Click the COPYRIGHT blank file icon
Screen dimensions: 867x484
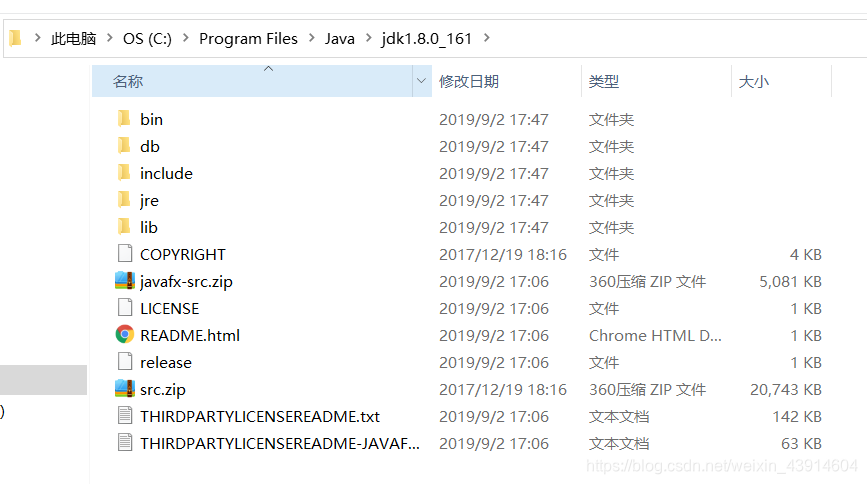(125, 253)
